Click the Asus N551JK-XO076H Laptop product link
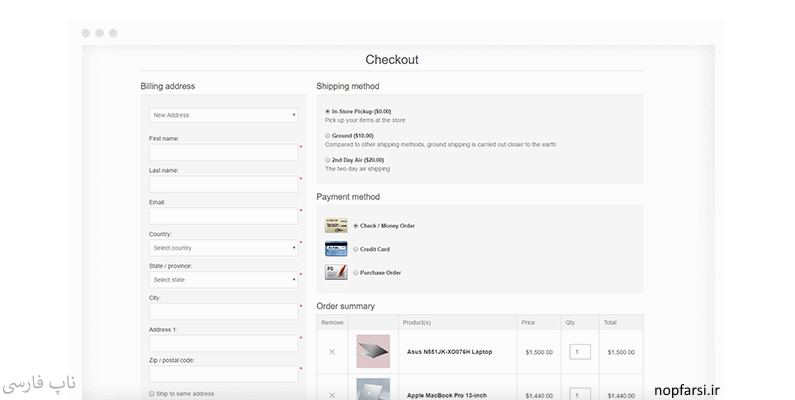 [449, 352]
